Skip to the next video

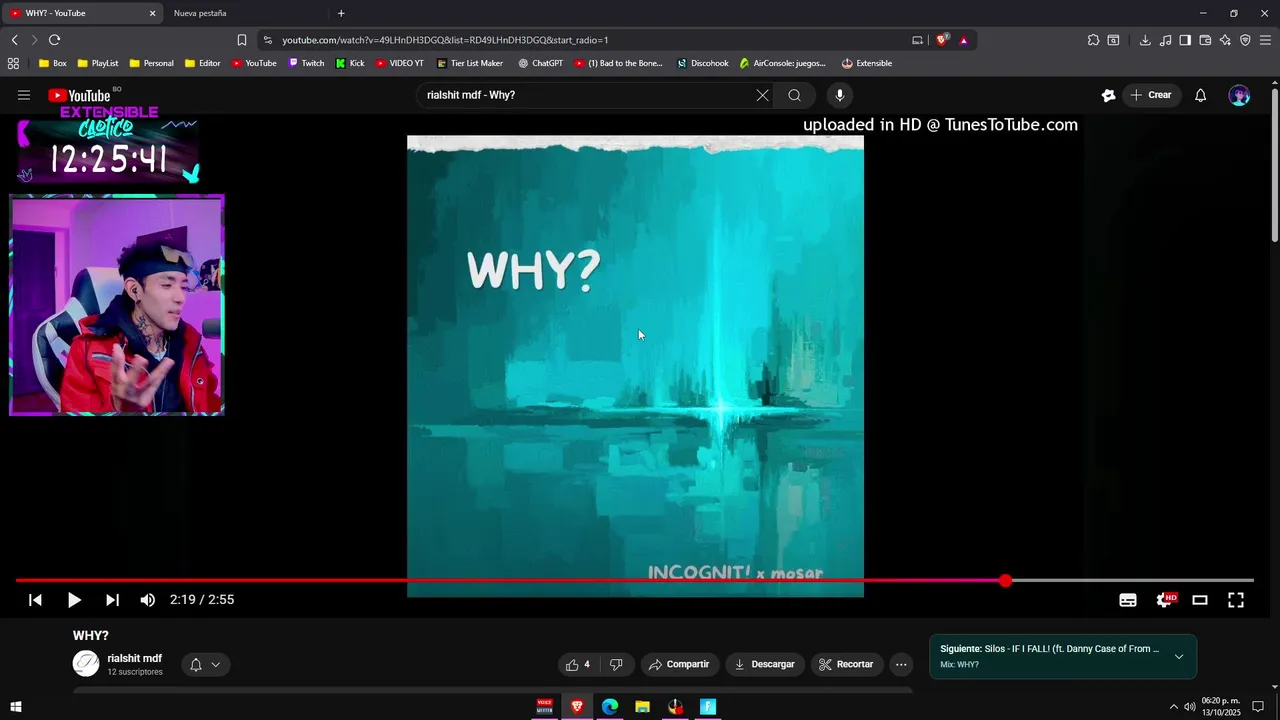tap(112, 600)
